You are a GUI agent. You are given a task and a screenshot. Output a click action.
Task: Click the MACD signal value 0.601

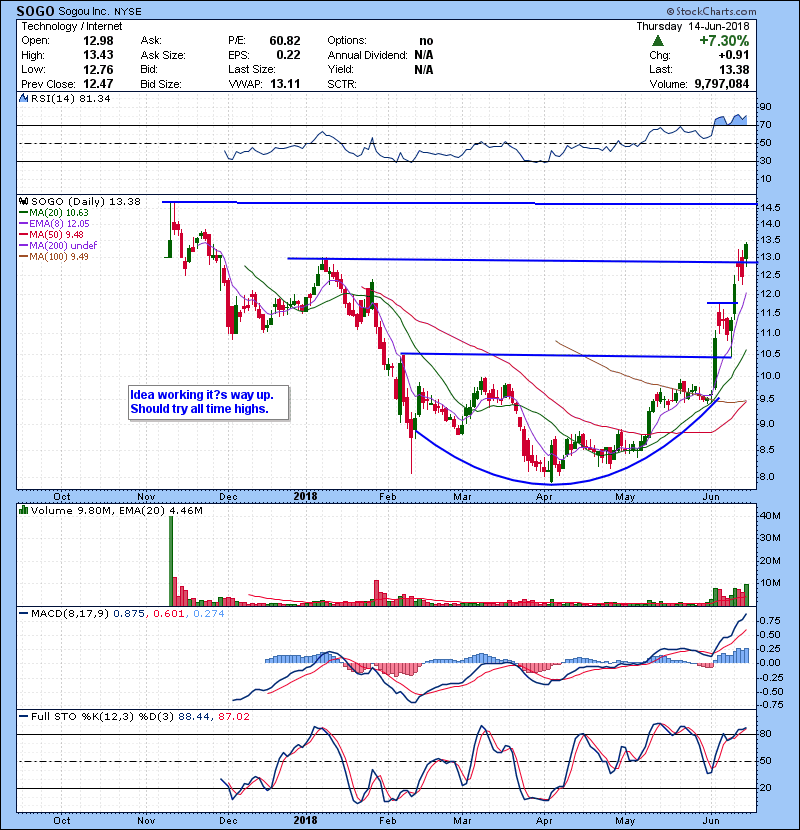(168, 614)
